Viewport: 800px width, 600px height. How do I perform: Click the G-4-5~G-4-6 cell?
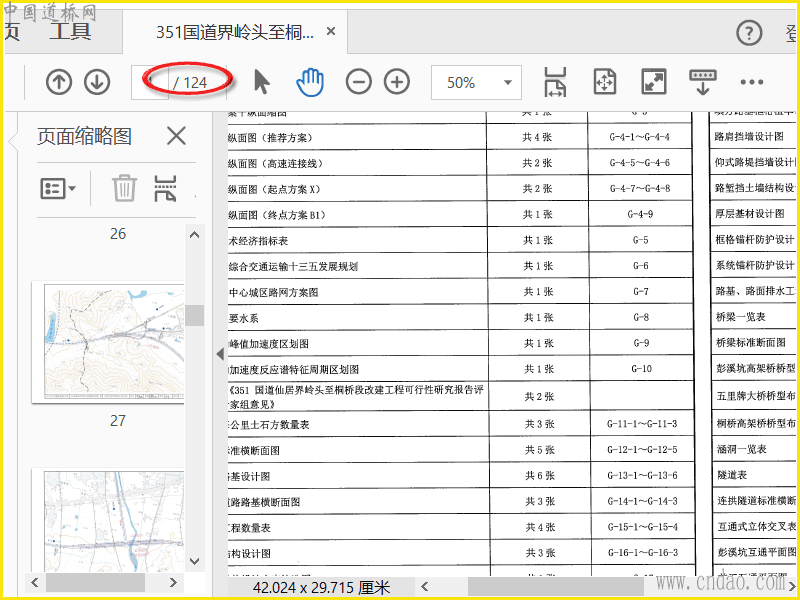click(x=639, y=163)
